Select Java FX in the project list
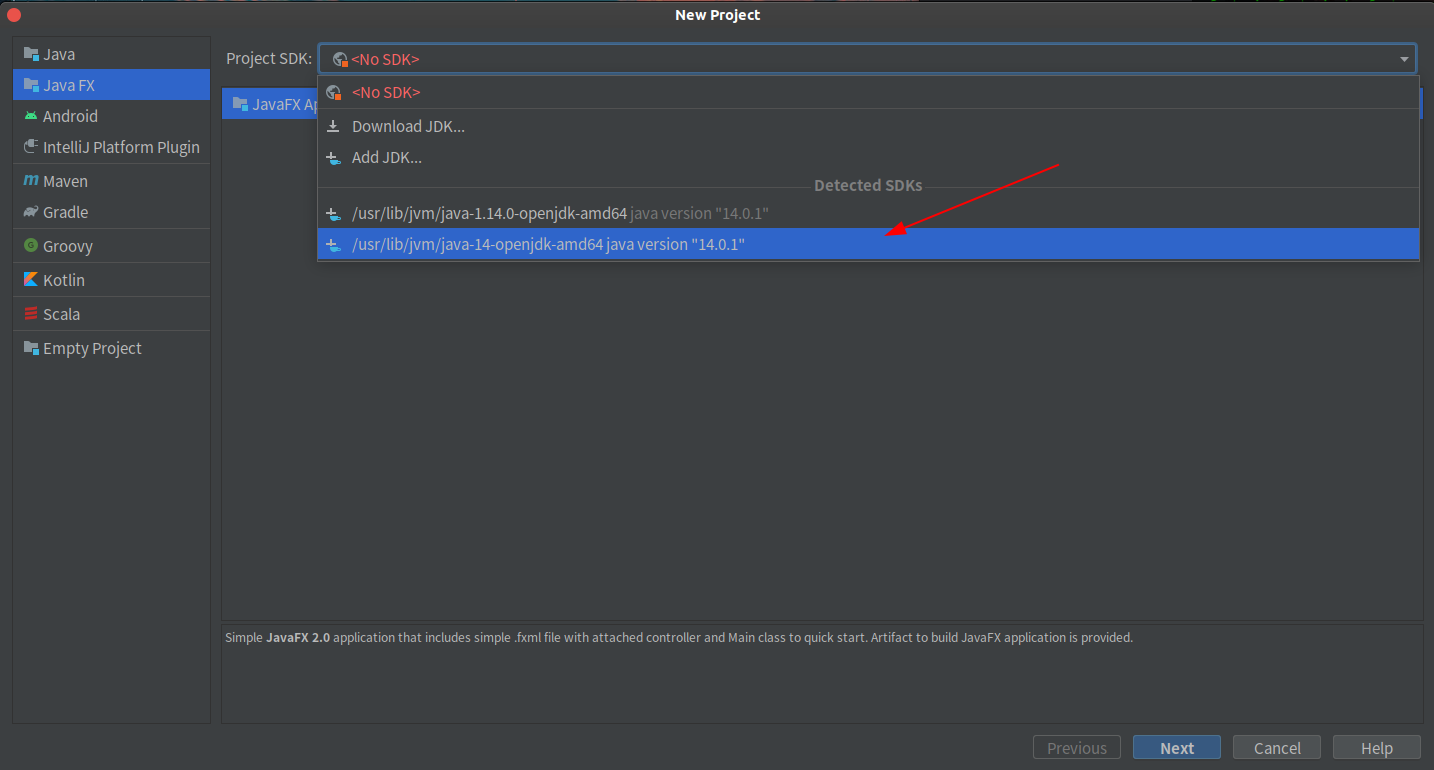 [111, 85]
